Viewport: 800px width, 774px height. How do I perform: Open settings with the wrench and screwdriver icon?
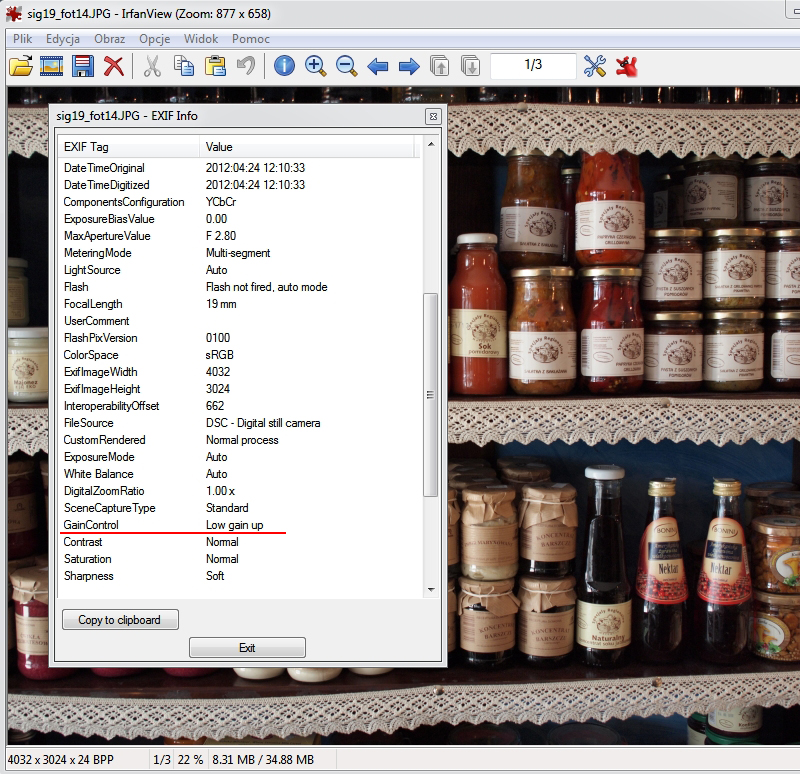595,66
